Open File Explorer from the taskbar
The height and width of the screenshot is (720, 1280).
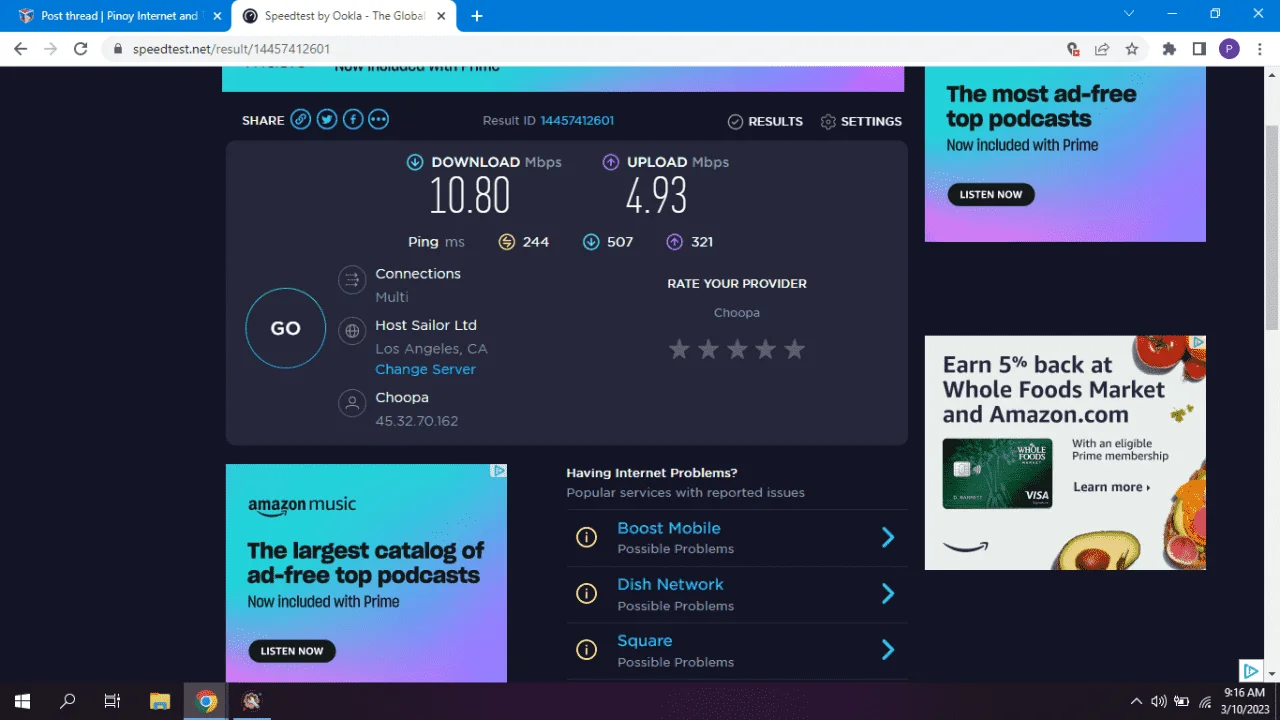pyautogui.click(x=160, y=701)
